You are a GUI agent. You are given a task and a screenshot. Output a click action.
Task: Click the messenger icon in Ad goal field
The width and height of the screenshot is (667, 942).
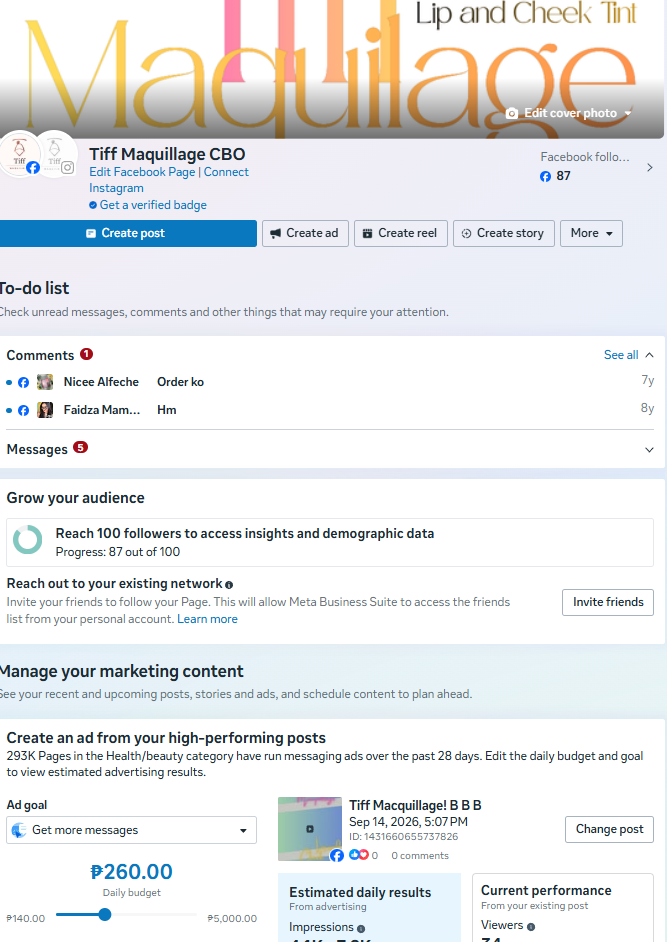coord(19,830)
